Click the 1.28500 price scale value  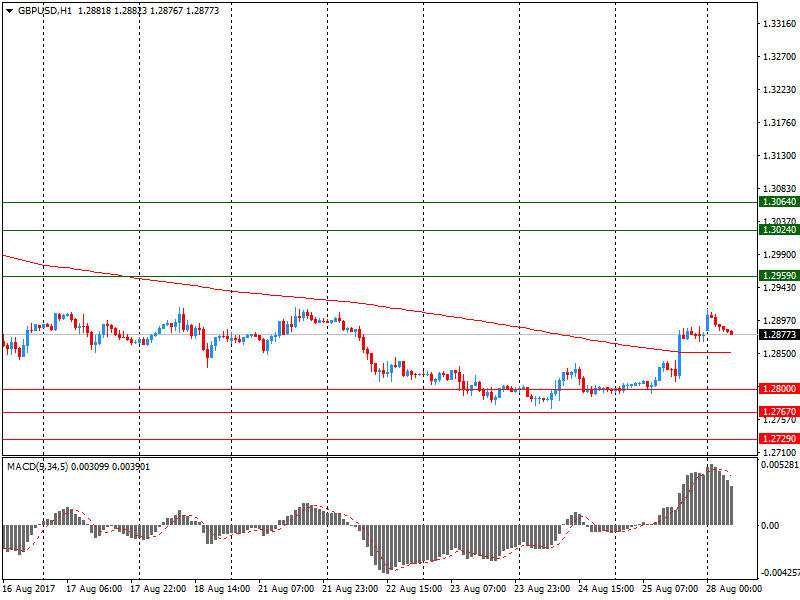tap(779, 354)
